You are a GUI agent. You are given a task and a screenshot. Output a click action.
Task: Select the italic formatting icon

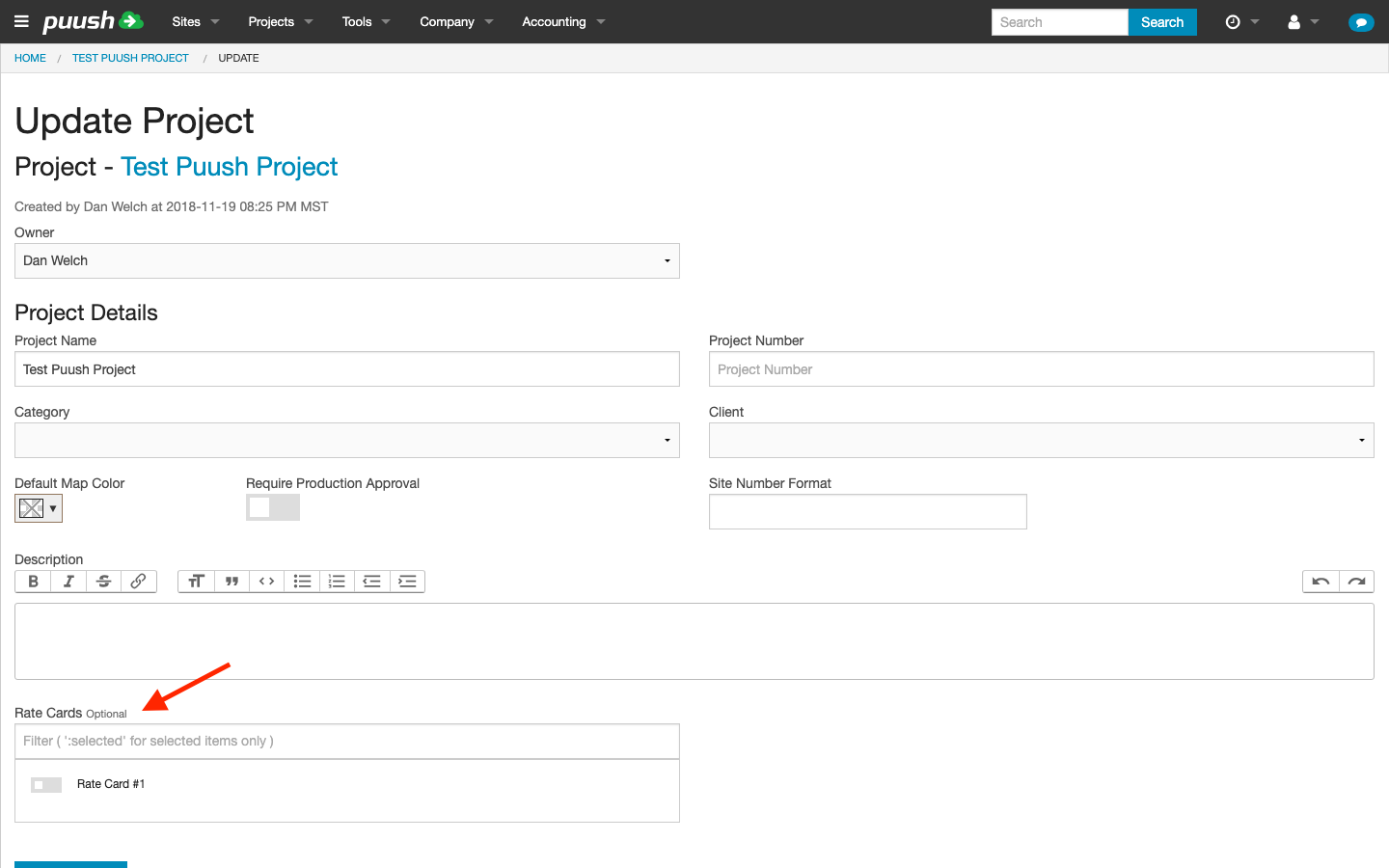point(68,581)
